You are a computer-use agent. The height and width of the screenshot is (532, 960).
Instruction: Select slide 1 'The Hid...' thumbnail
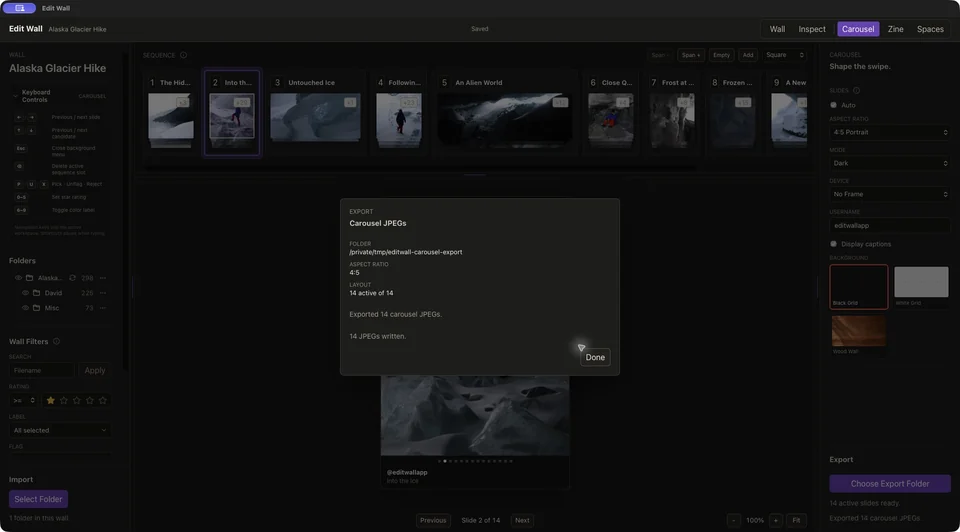pyautogui.click(x=171, y=116)
